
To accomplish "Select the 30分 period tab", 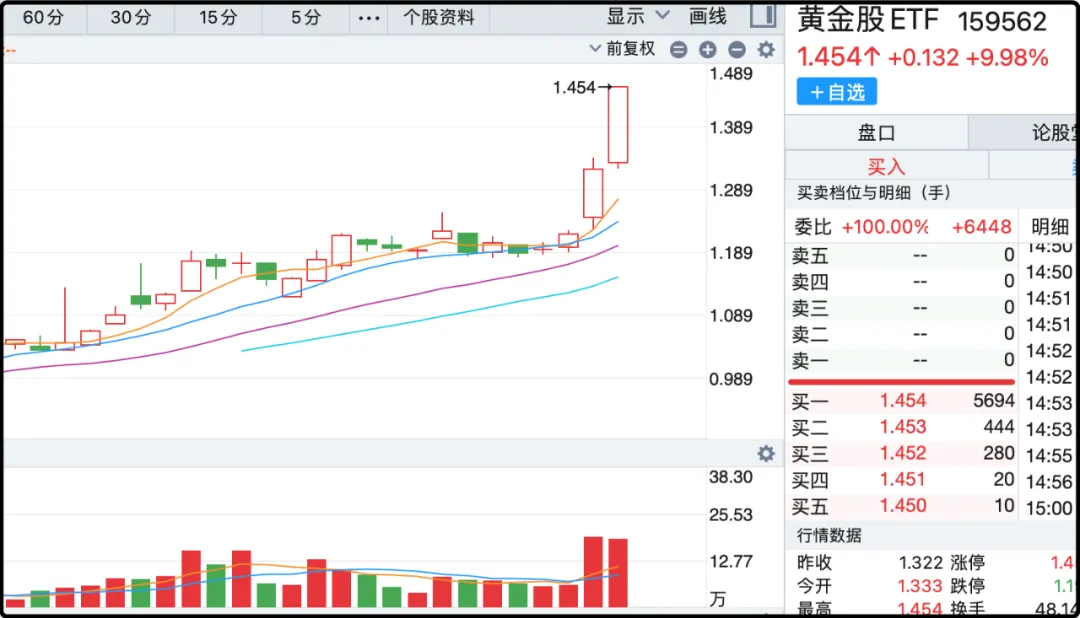I will [x=131, y=17].
